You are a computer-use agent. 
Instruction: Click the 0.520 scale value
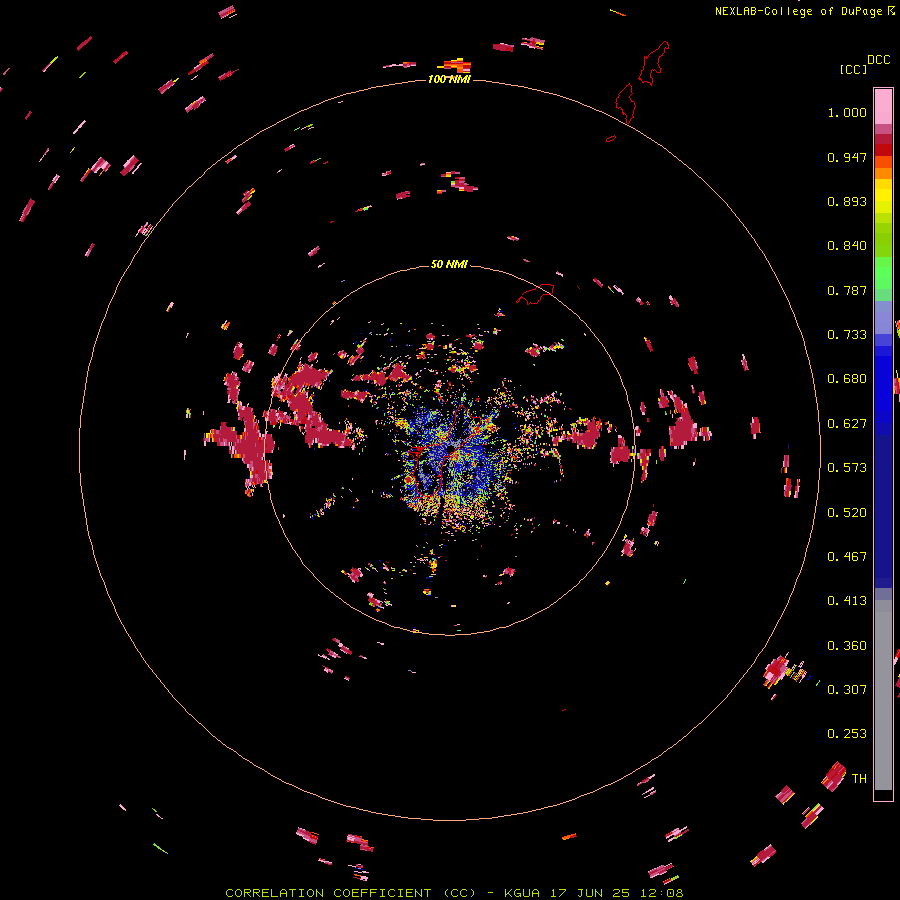[847, 513]
